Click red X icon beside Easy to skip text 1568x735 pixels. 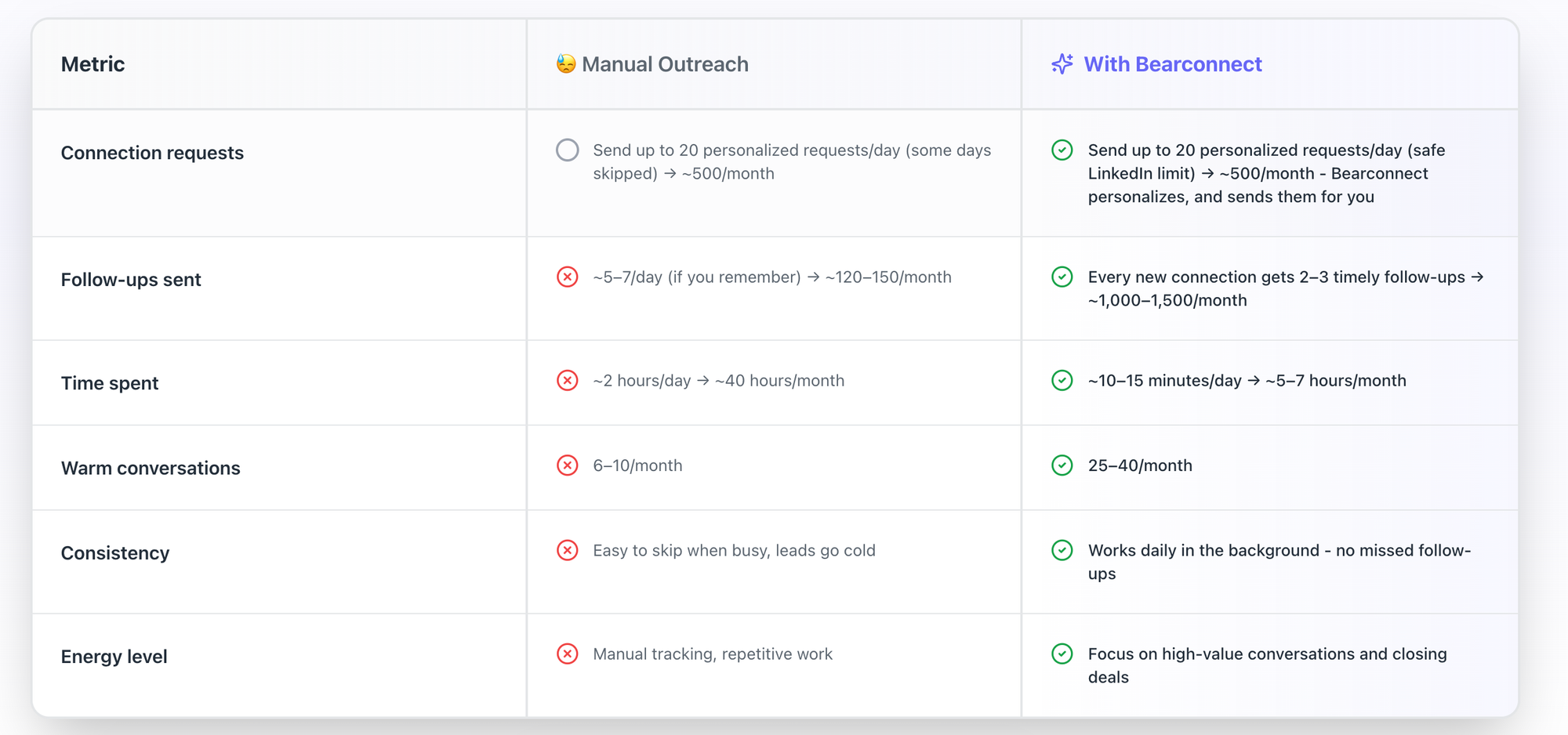[x=568, y=551]
